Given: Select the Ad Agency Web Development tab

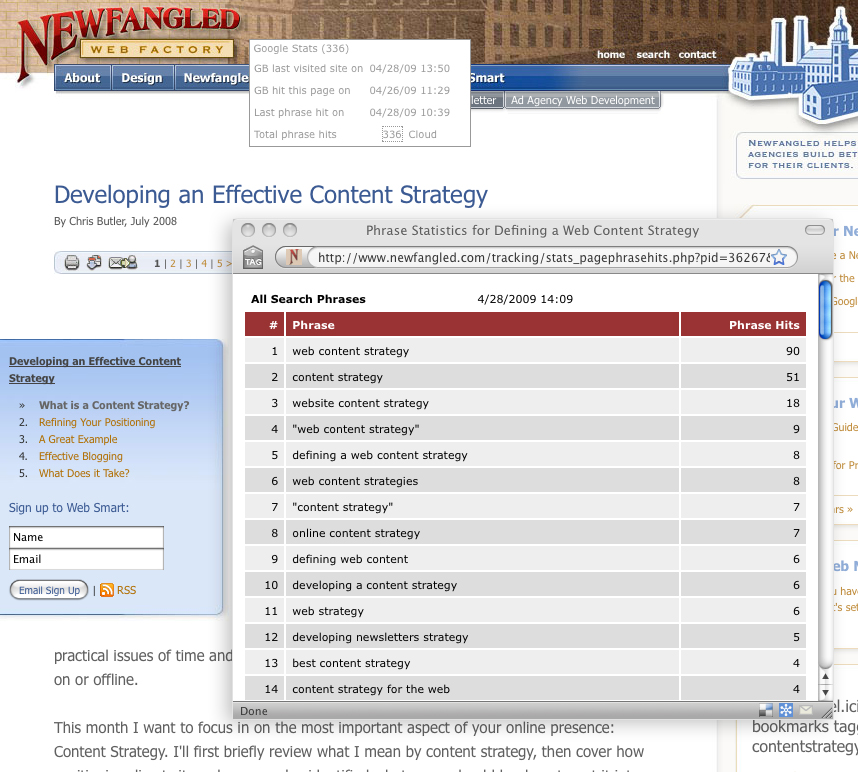Looking at the screenshot, I should tap(583, 100).
